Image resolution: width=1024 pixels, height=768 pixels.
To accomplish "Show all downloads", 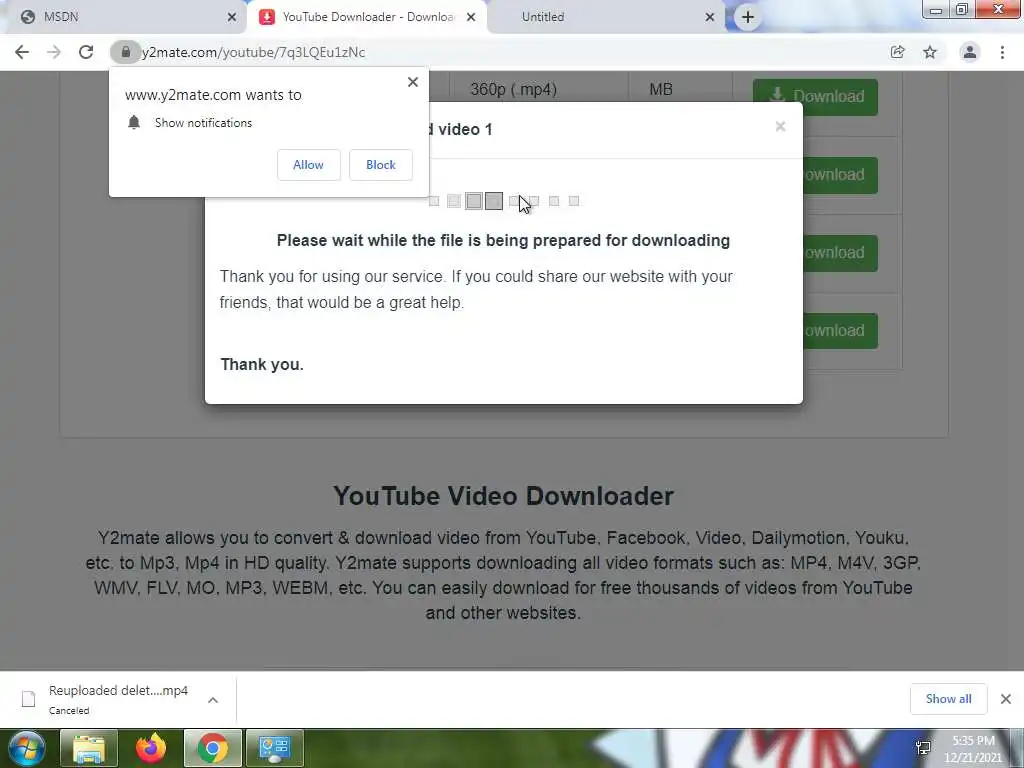I will click(x=948, y=699).
